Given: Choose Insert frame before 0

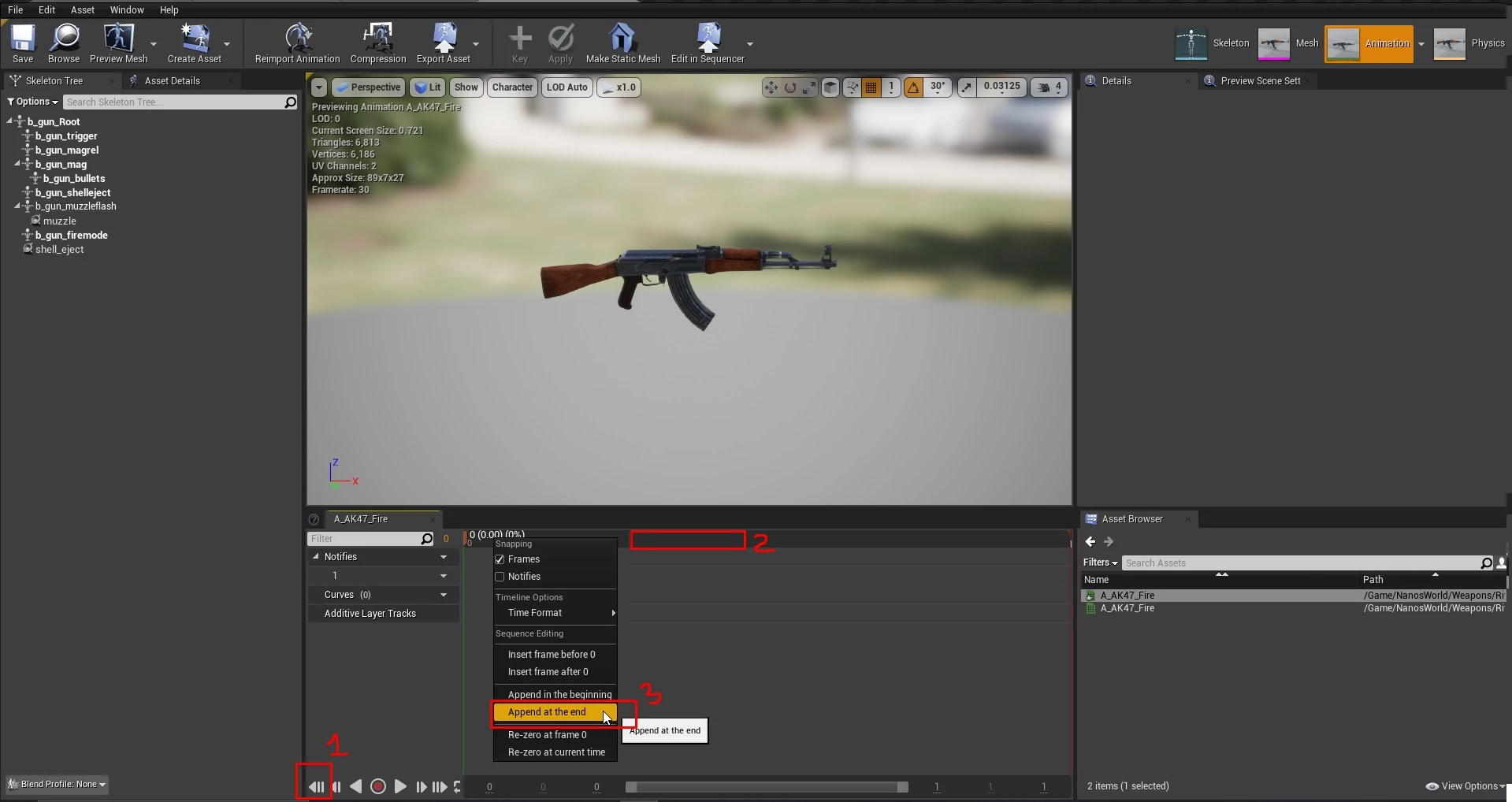Looking at the screenshot, I should [x=555, y=655].
